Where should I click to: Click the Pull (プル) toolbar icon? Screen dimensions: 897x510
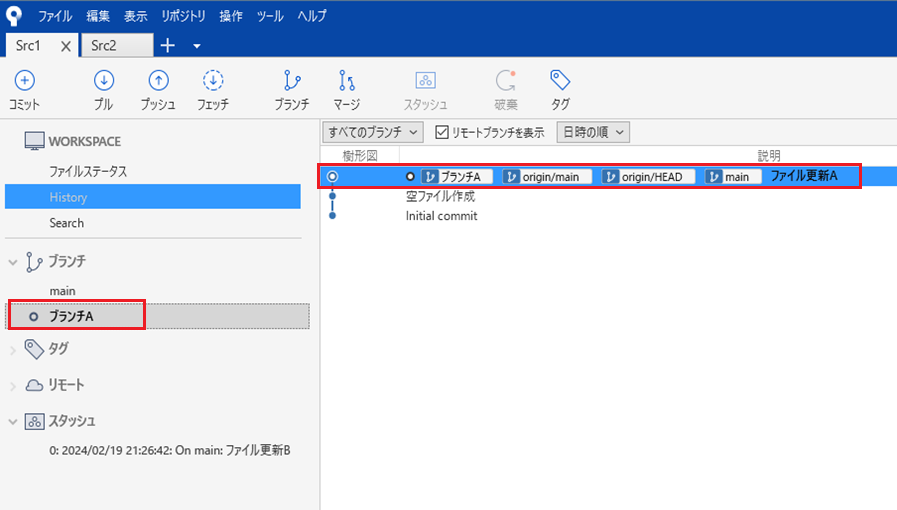point(104,81)
